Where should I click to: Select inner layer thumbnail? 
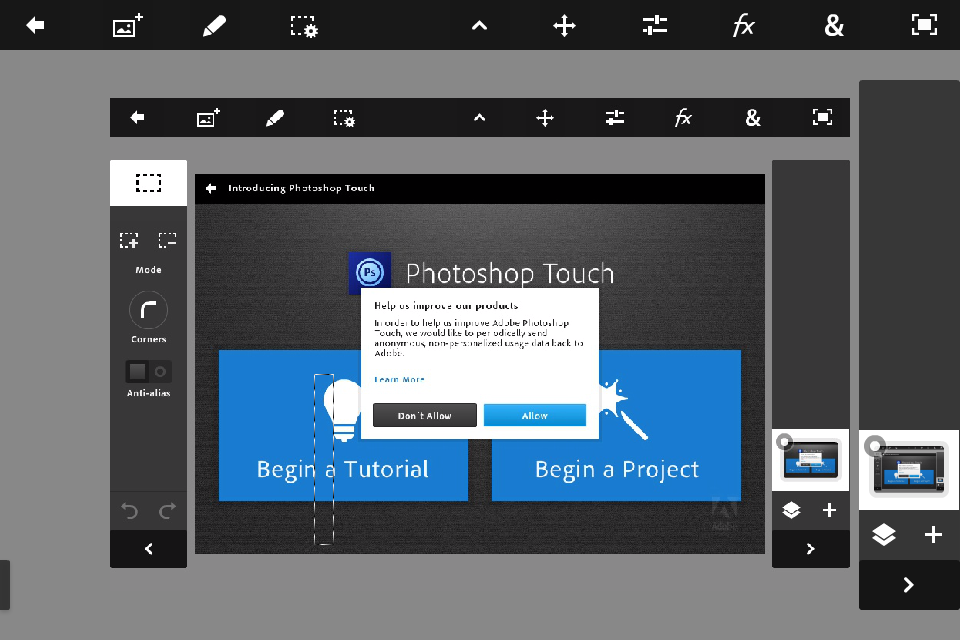click(x=812, y=460)
